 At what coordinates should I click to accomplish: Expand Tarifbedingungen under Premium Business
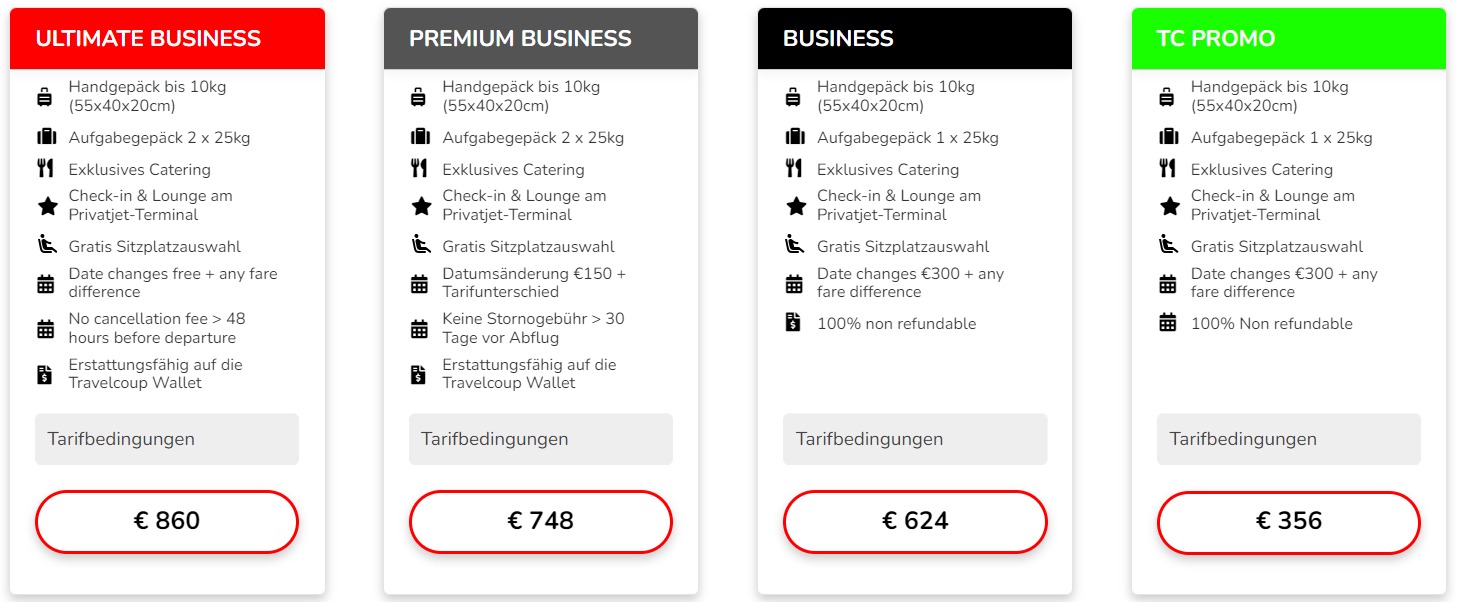coord(540,439)
